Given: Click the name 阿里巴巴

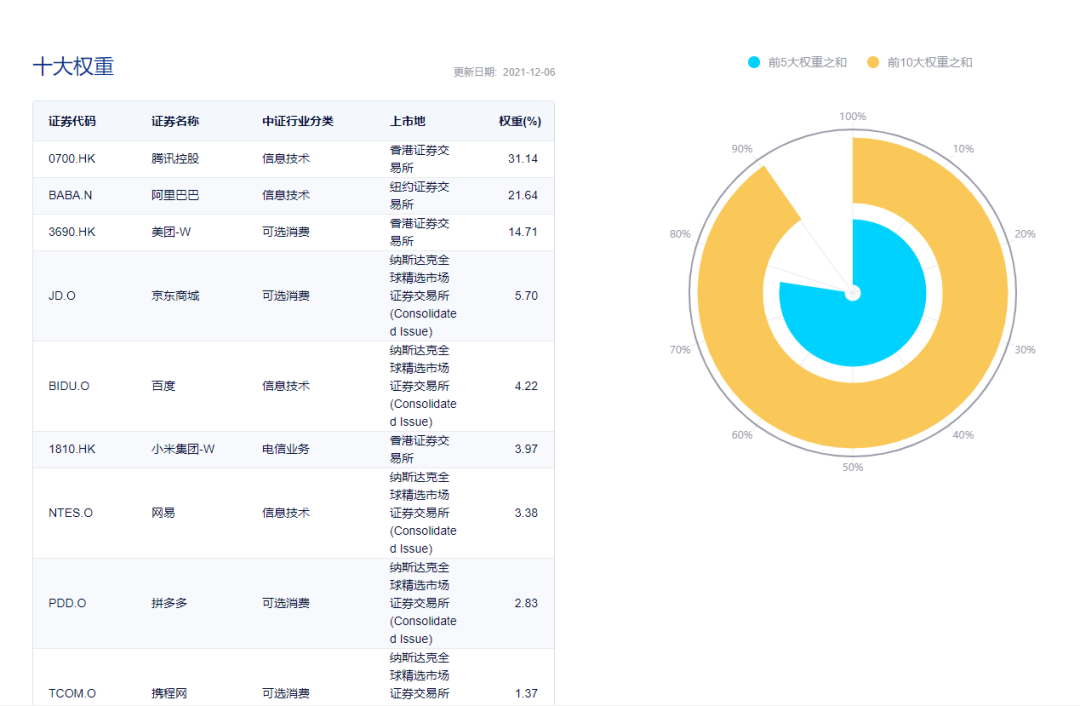Looking at the screenshot, I should pos(175,196).
